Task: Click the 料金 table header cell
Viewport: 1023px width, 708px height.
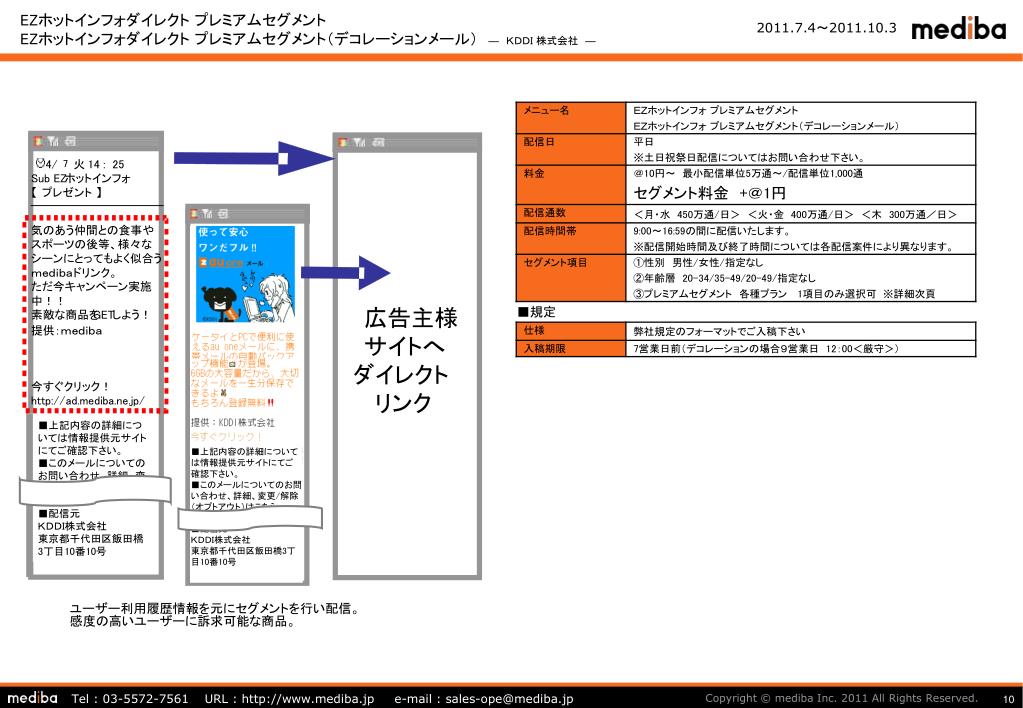Action: point(571,185)
